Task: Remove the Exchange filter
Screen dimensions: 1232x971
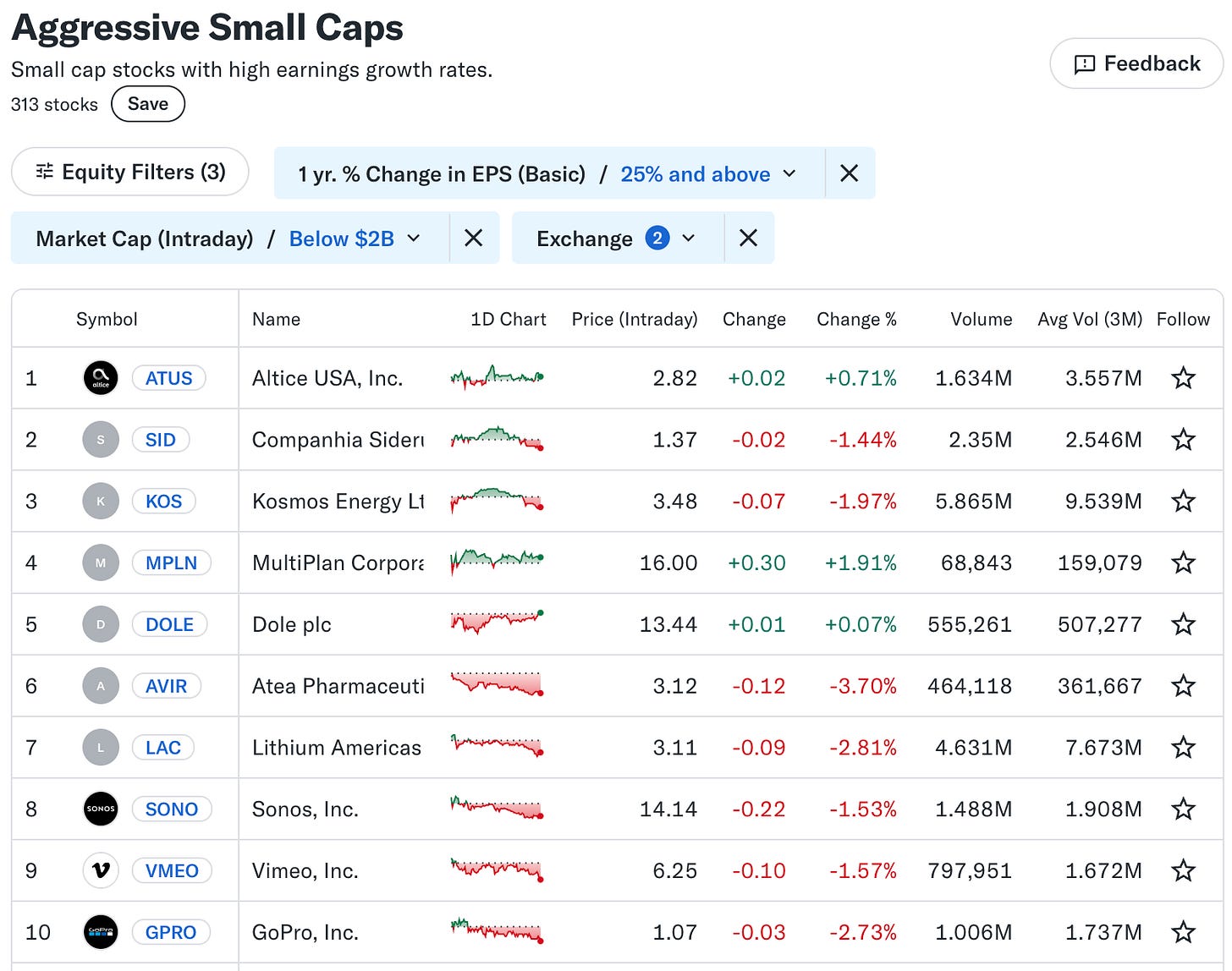Action: 749,239
